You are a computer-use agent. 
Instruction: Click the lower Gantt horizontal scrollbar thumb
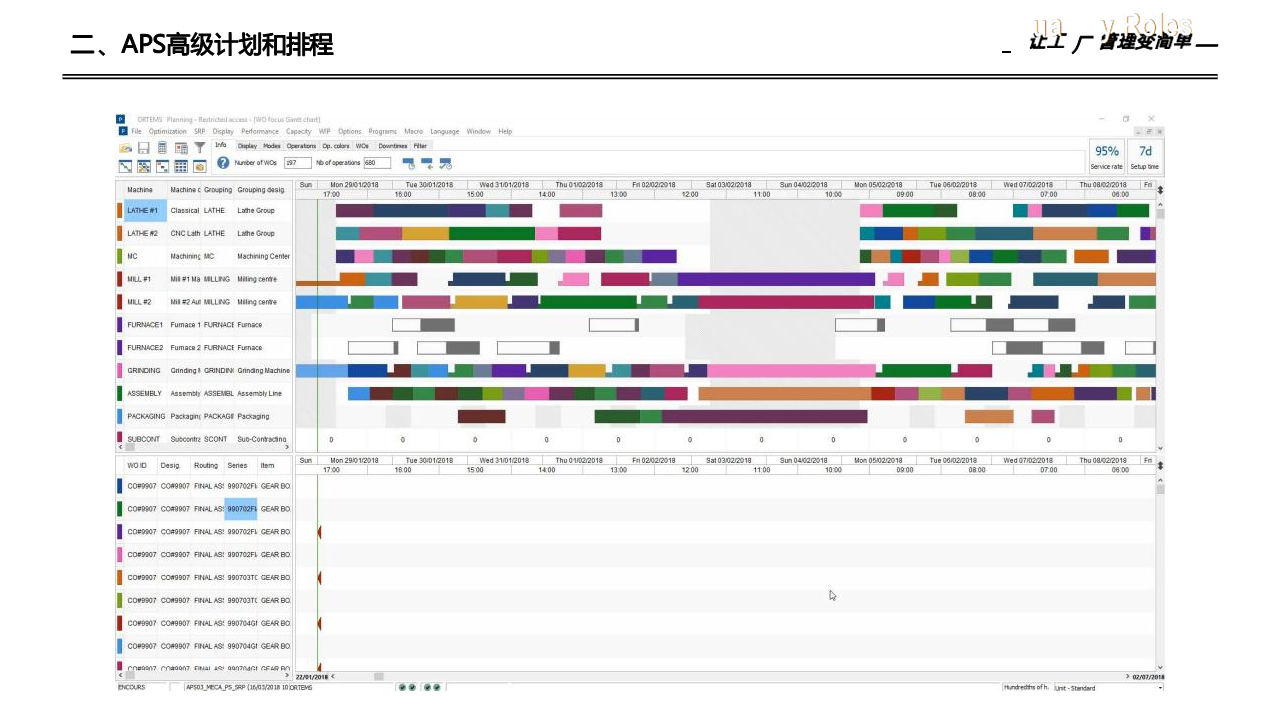click(x=379, y=676)
